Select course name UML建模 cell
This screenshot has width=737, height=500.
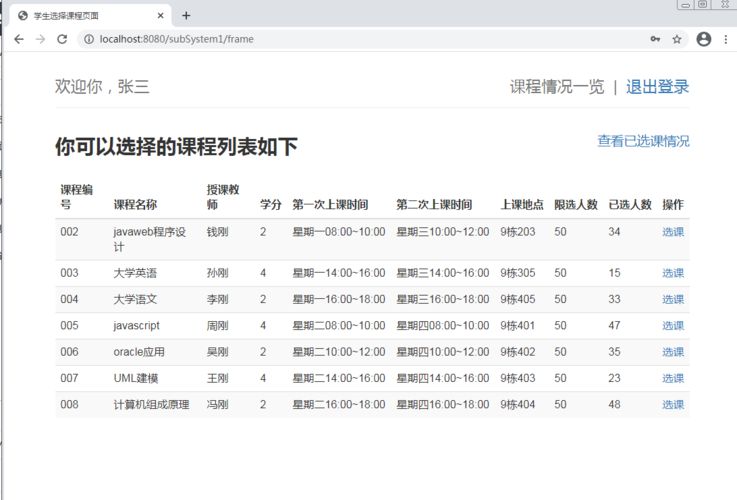pos(136,378)
